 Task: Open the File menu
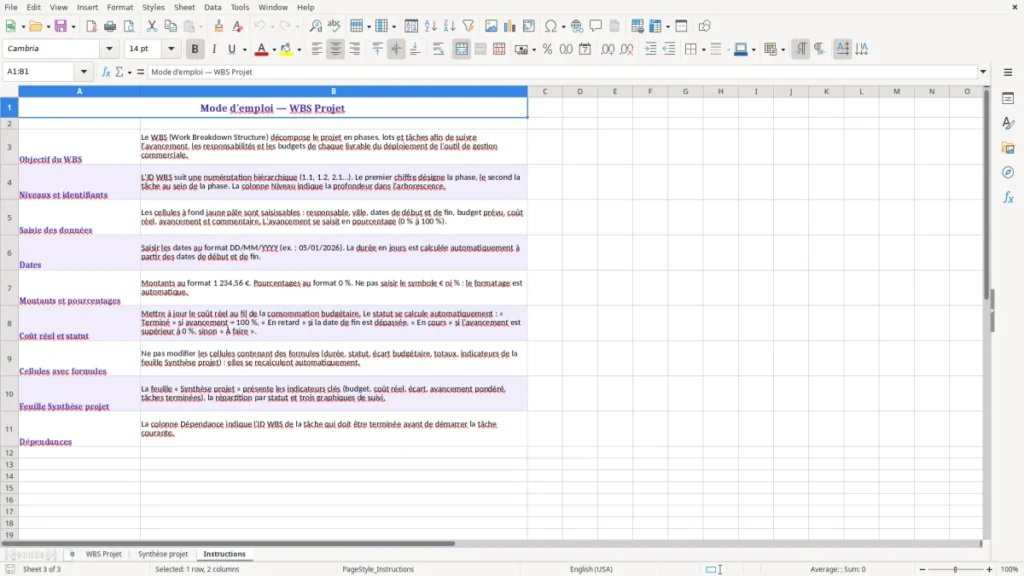click(11, 7)
